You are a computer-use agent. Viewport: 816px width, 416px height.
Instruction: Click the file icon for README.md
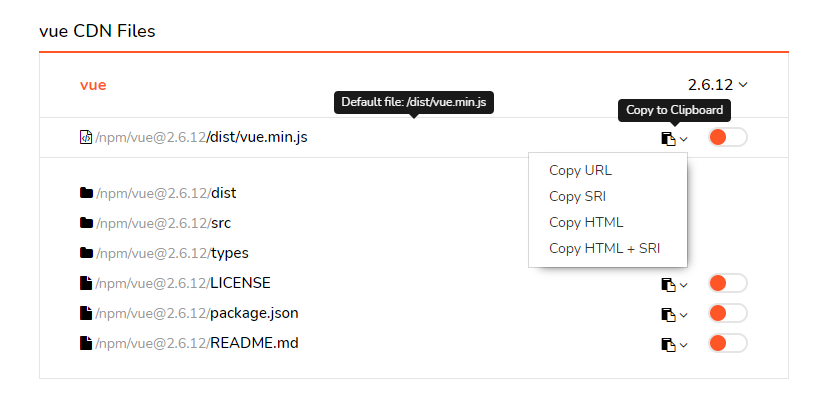click(86, 343)
